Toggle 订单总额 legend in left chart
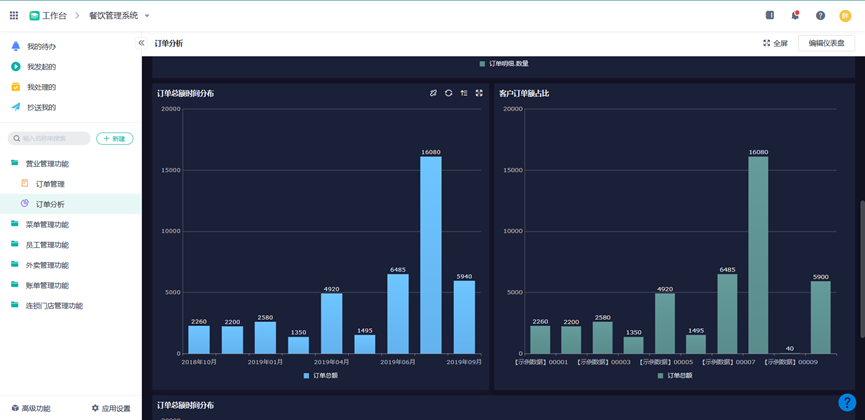This screenshot has height=420, width=865. (x=320, y=376)
